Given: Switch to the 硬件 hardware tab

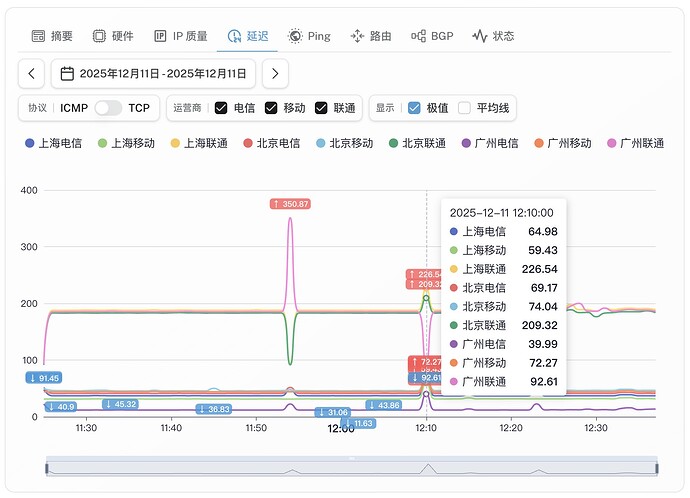Looking at the screenshot, I should click(x=113, y=36).
